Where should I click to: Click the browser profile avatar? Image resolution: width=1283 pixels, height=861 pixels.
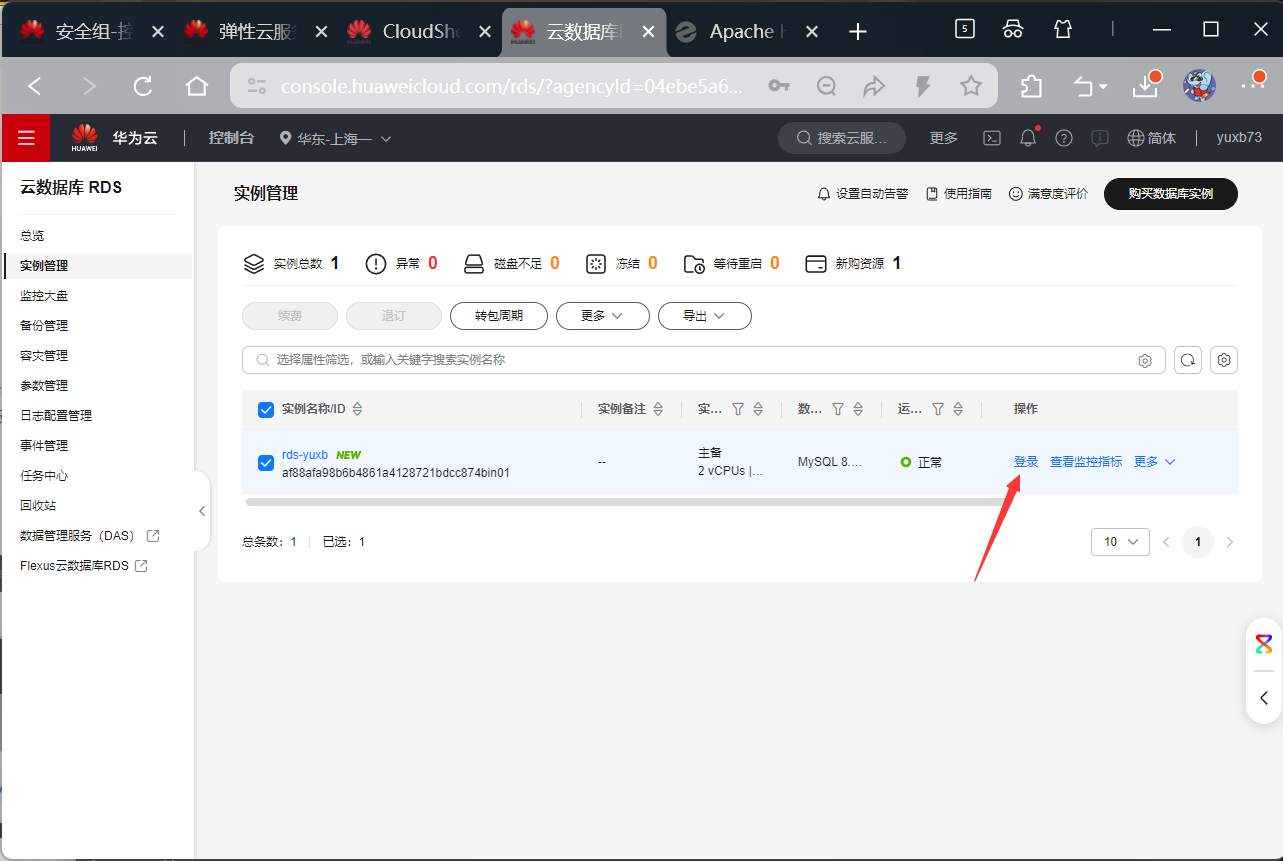(1199, 86)
